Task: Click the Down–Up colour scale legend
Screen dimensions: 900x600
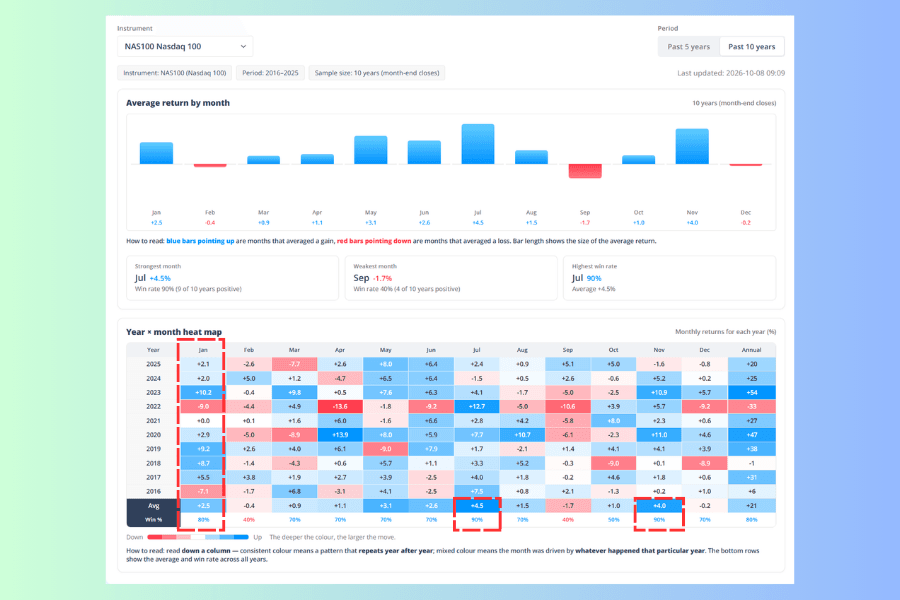Action: tap(198, 537)
